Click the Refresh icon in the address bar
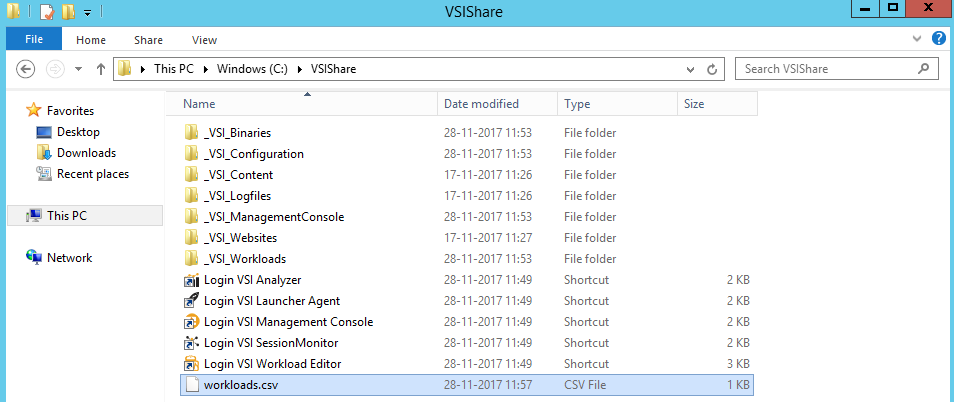 tap(711, 69)
